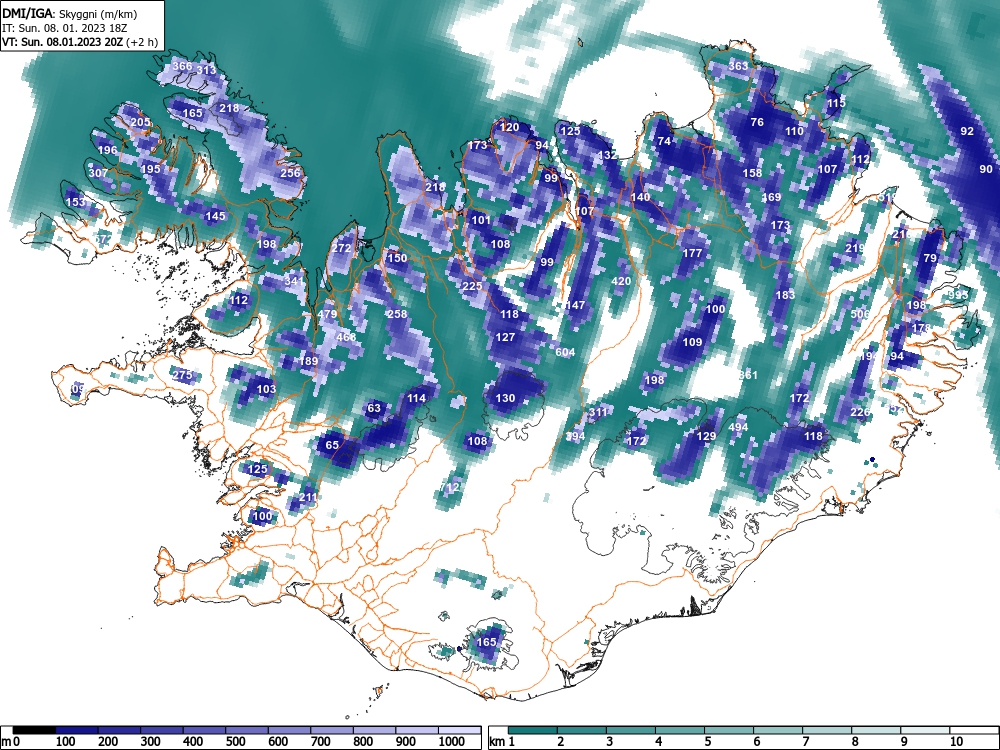The width and height of the screenshot is (1000, 750).
Task: Click the visibility value 183 on the map
Action: pyautogui.click(x=785, y=295)
